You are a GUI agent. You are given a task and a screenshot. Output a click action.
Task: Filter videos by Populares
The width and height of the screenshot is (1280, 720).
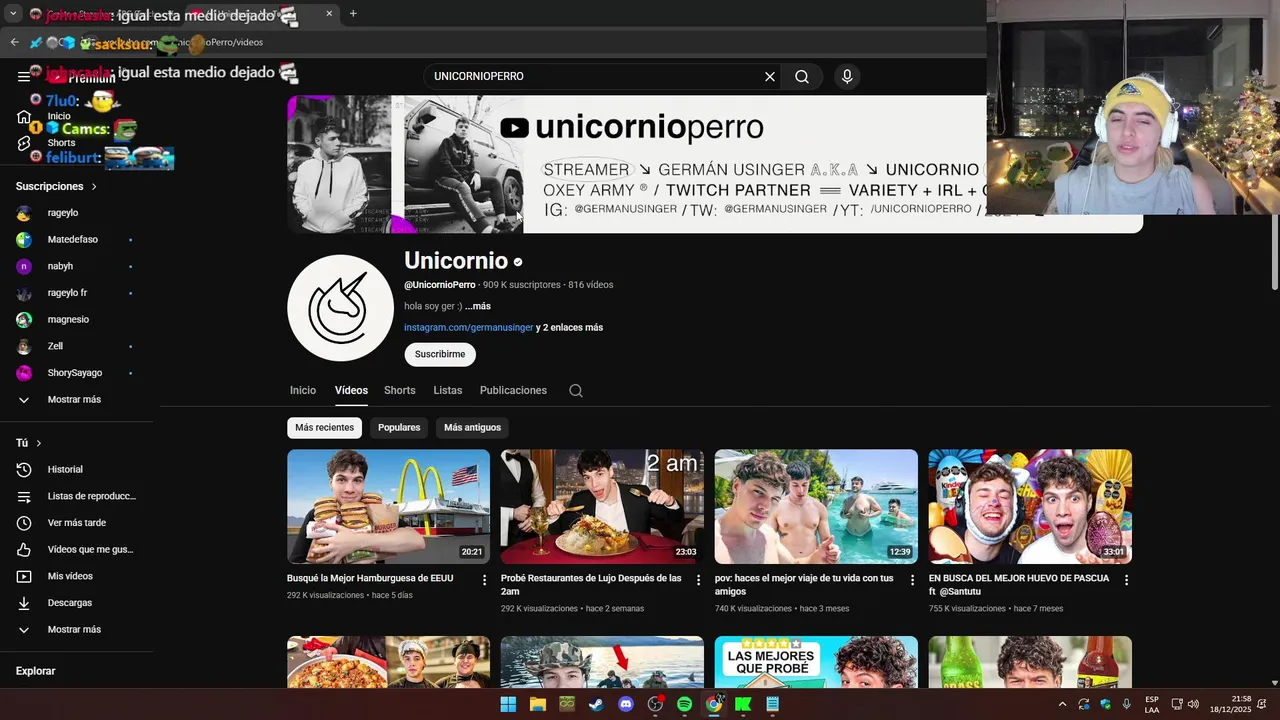click(x=399, y=427)
